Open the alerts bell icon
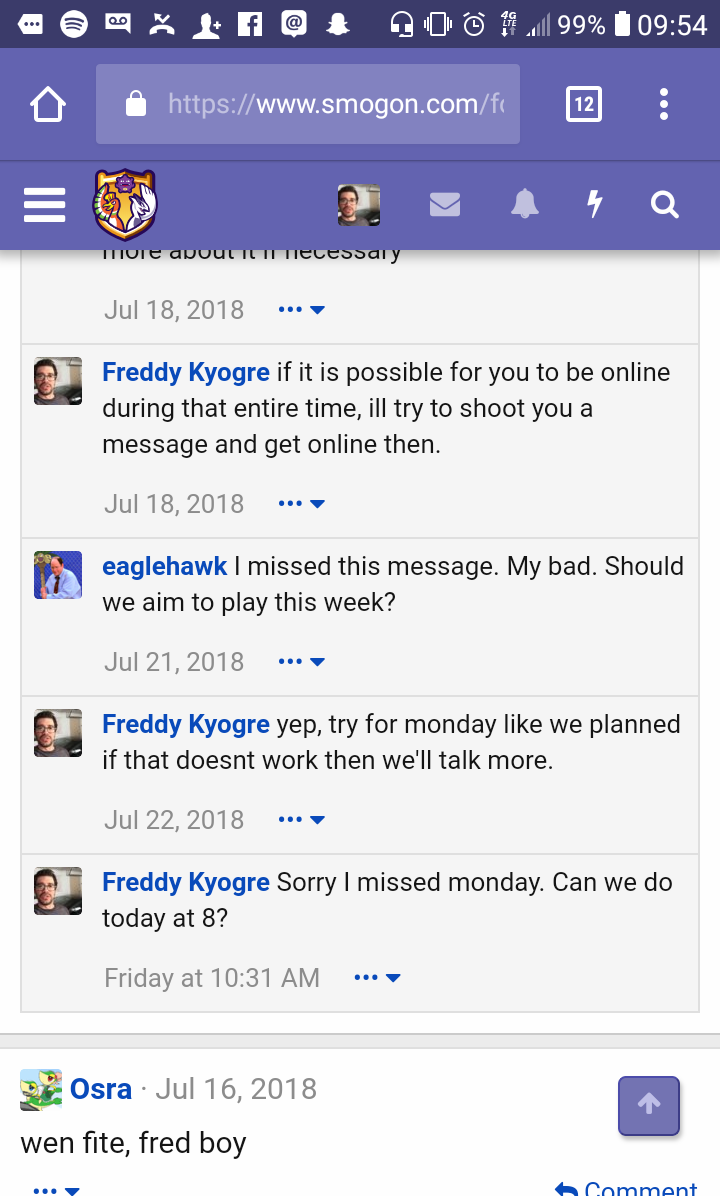Image resolution: width=720 pixels, height=1196 pixels. [x=525, y=204]
